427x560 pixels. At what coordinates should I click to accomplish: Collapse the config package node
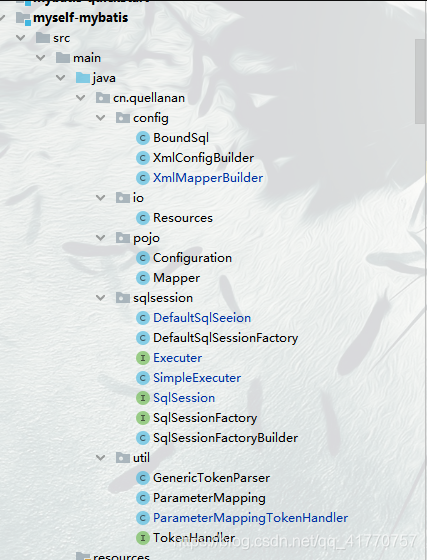click(x=101, y=118)
